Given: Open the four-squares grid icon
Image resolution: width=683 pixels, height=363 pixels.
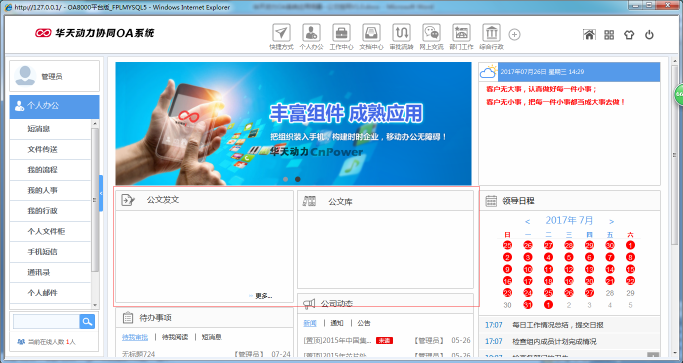Looking at the screenshot, I should [x=609, y=35].
